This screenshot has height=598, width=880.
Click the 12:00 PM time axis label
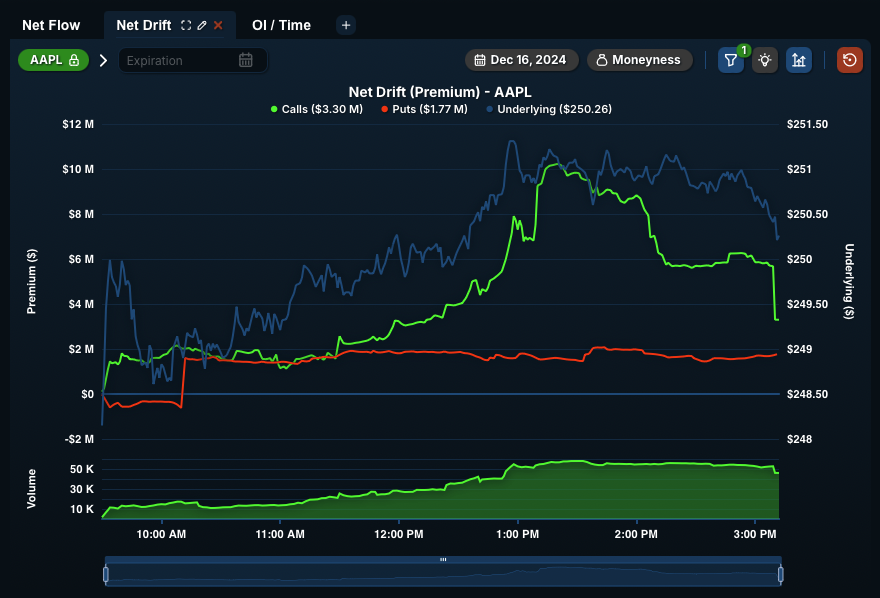[x=399, y=534]
